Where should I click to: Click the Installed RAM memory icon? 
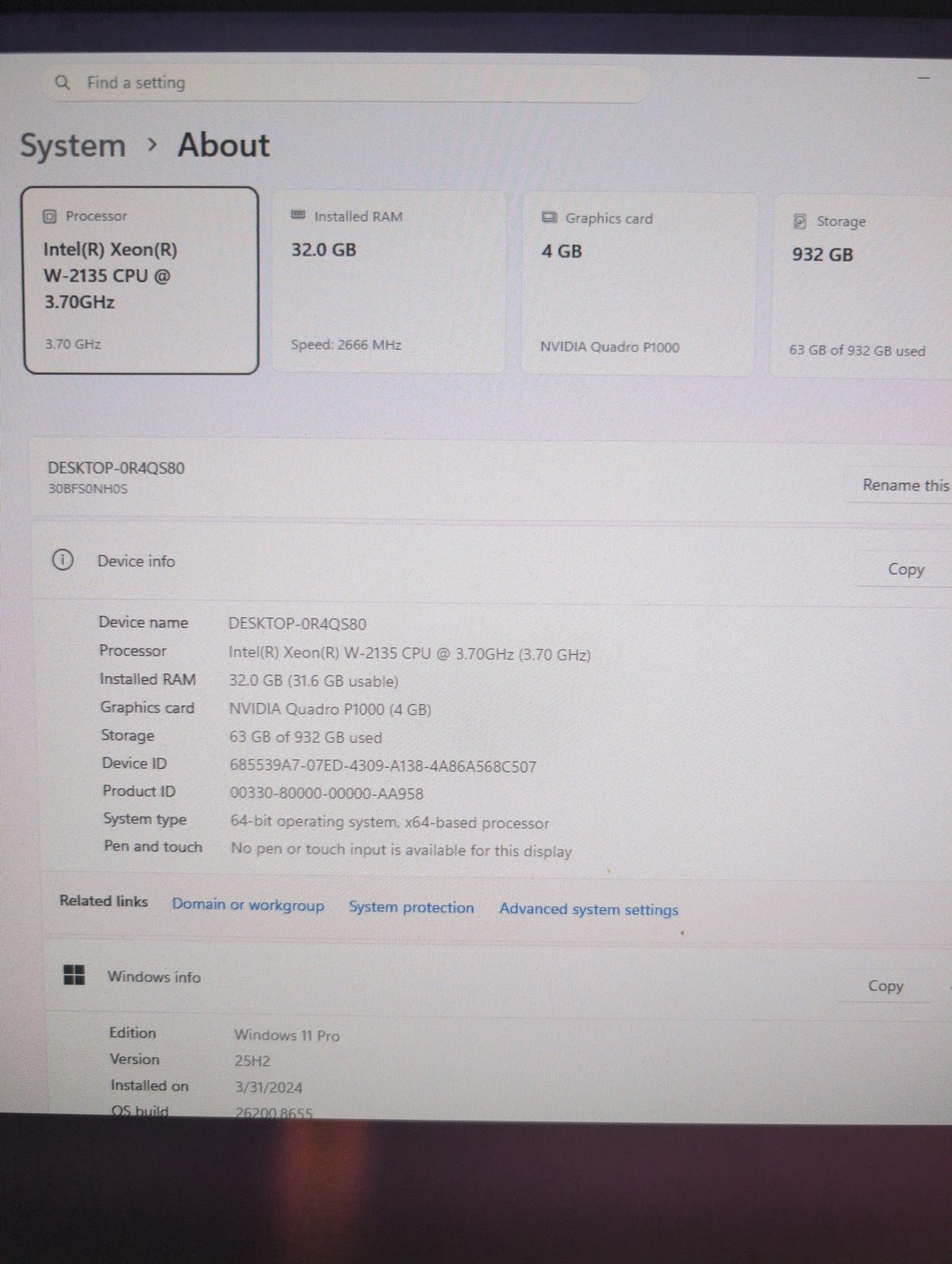click(298, 215)
